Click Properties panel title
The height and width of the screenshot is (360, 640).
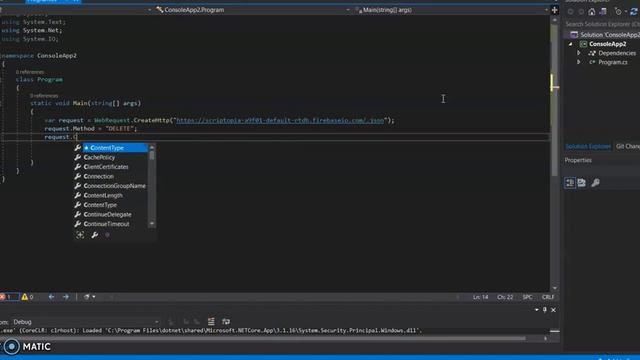578,160
